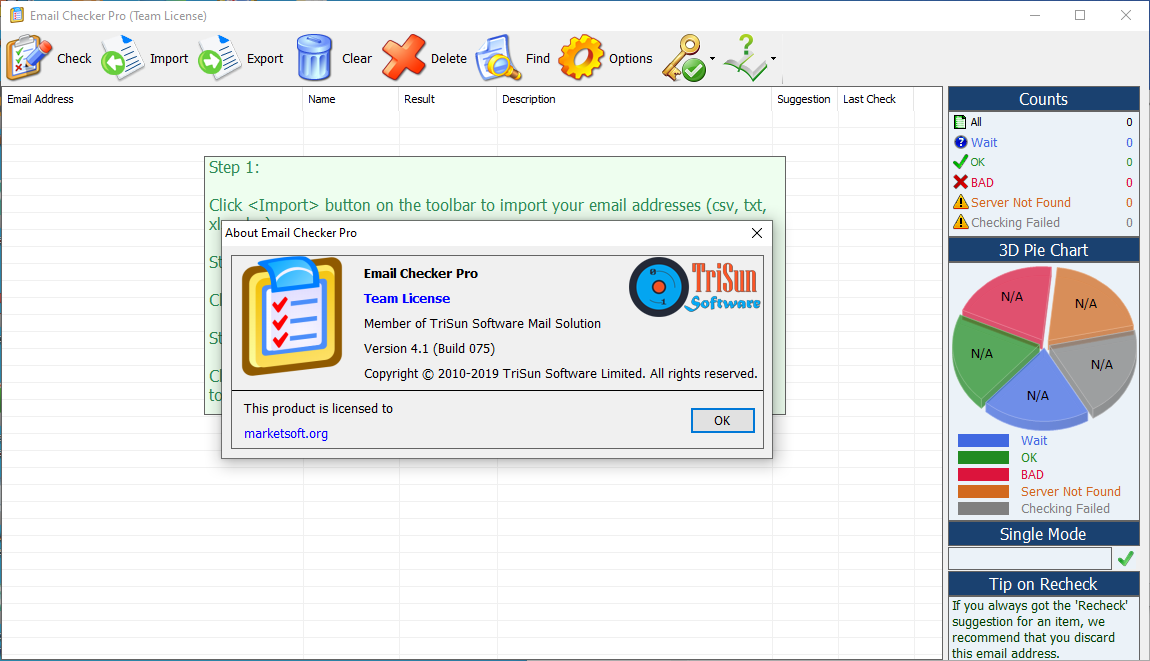This screenshot has height=661, width=1150.
Task: Filter by Server Not Found in Counts
Action: coord(1044,202)
